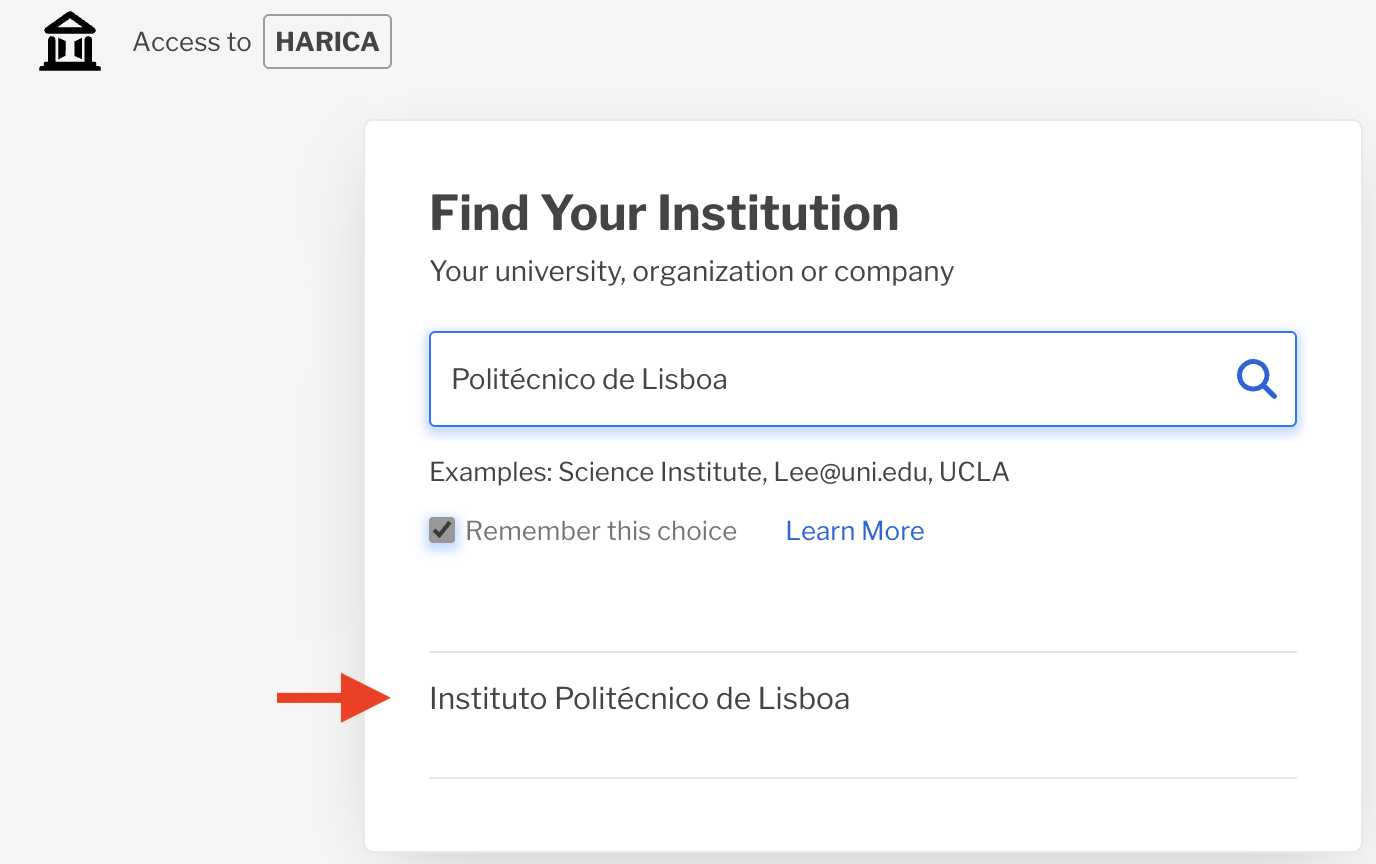Click the red arrow pointing at result
Screen dimensions: 1376x864
click(333, 698)
